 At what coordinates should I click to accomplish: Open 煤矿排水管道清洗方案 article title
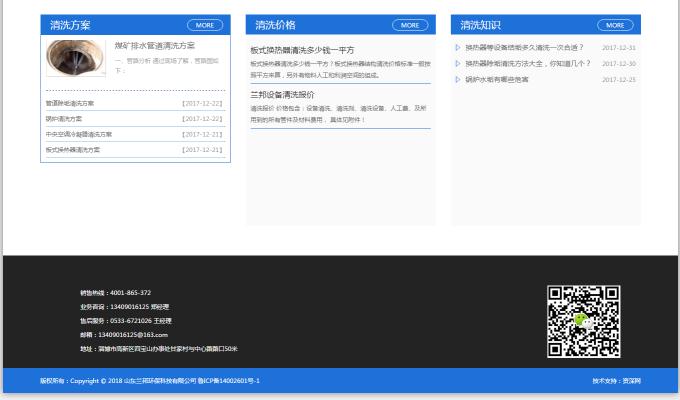(154, 46)
